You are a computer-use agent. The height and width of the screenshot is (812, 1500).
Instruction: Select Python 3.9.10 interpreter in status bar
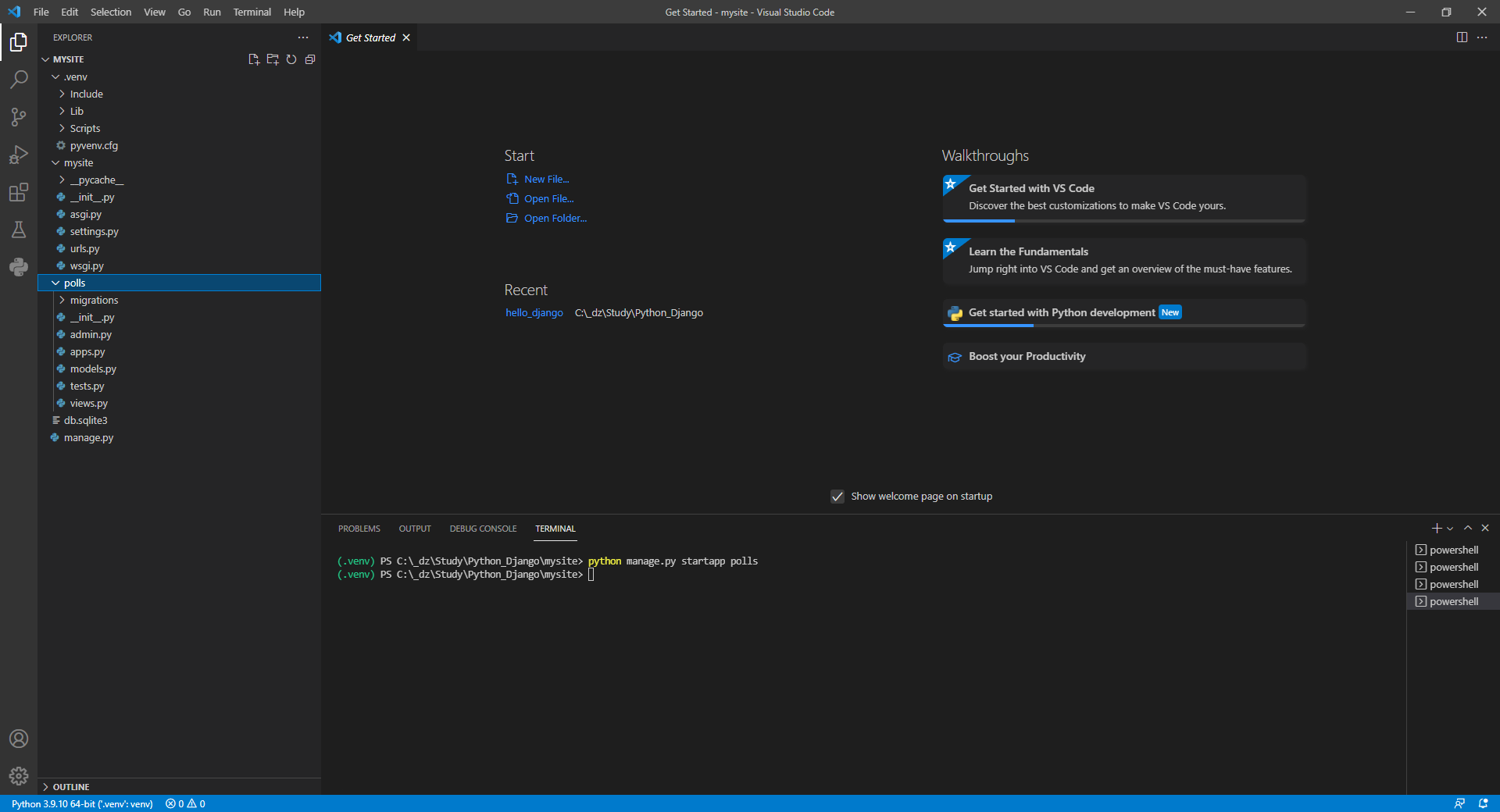[82, 803]
